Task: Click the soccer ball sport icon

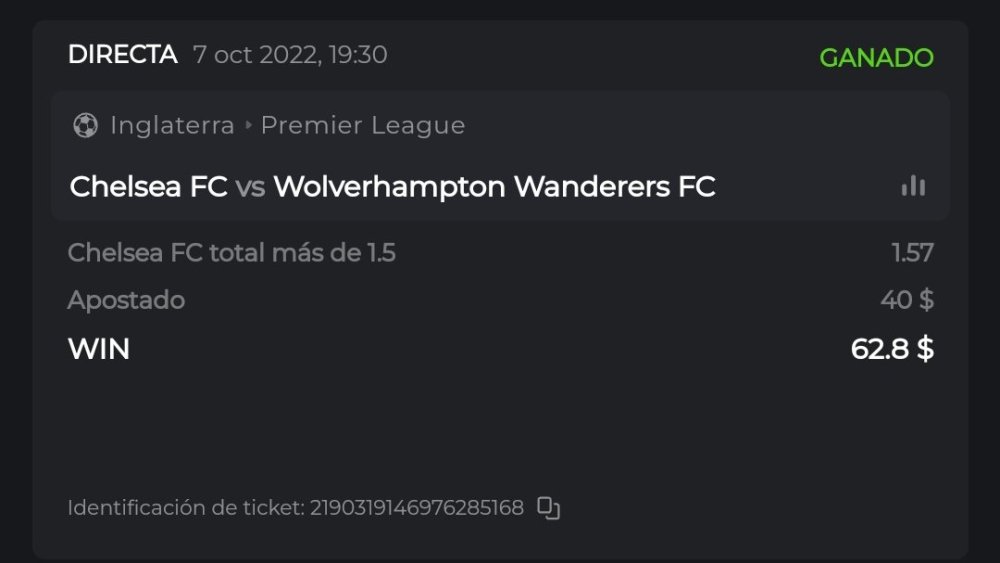Action: pyautogui.click(x=85, y=126)
